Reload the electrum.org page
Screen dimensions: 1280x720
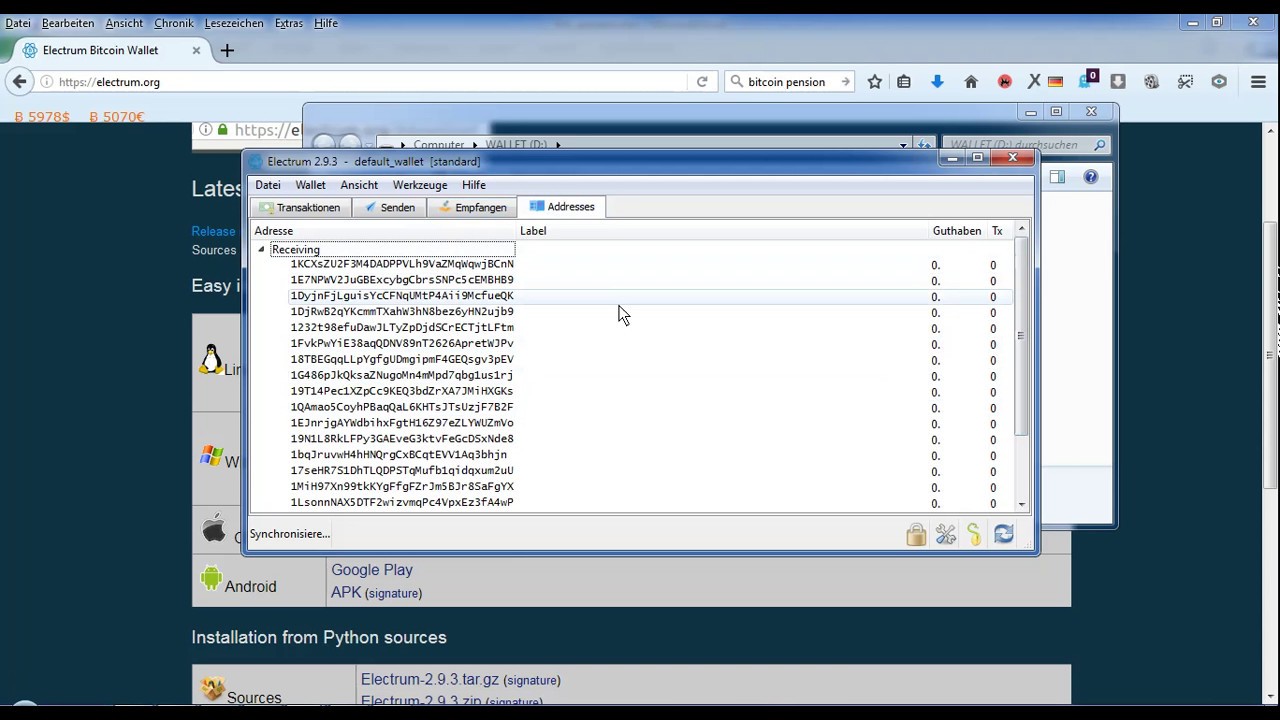click(702, 82)
